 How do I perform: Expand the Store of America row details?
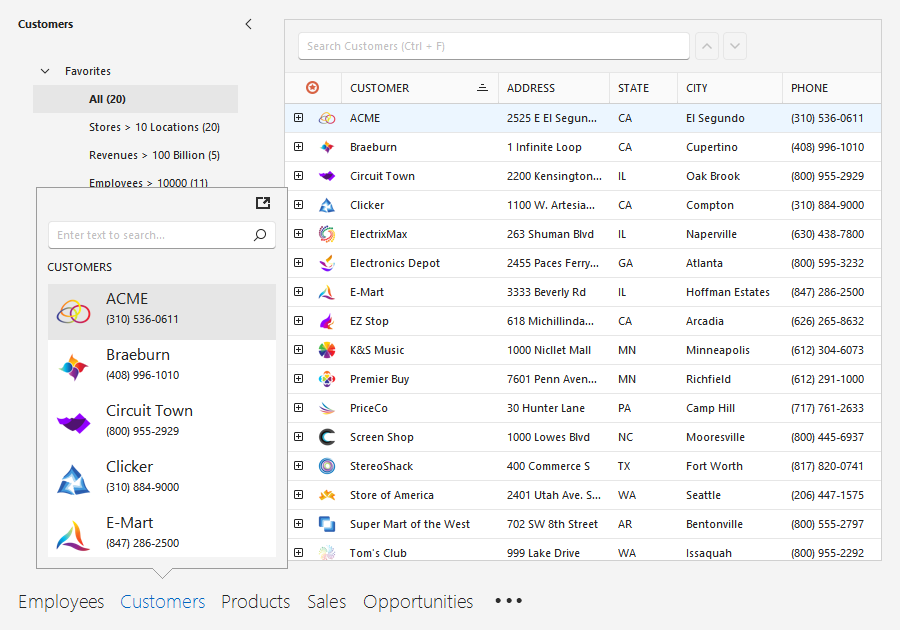pyautogui.click(x=298, y=495)
